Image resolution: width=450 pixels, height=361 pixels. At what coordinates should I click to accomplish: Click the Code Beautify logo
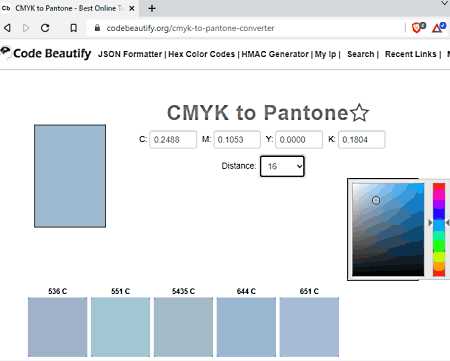(46, 54)
